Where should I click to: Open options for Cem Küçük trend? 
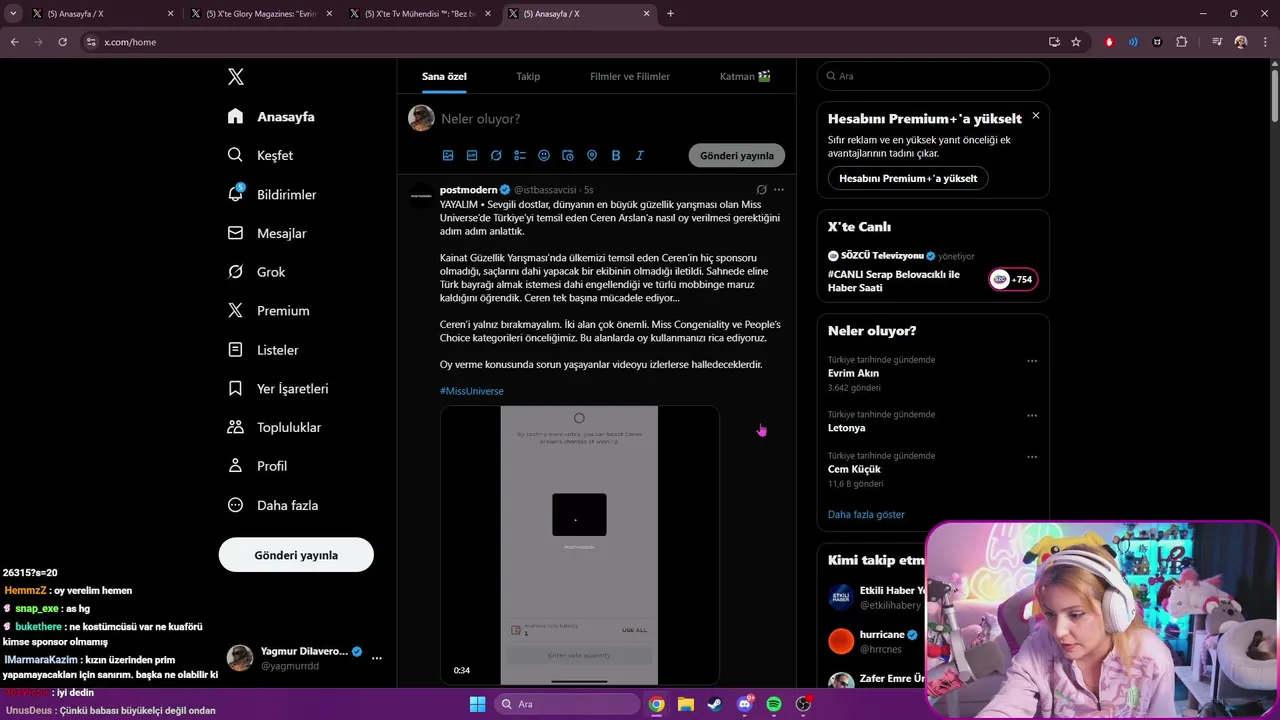tap(1032, 457)
